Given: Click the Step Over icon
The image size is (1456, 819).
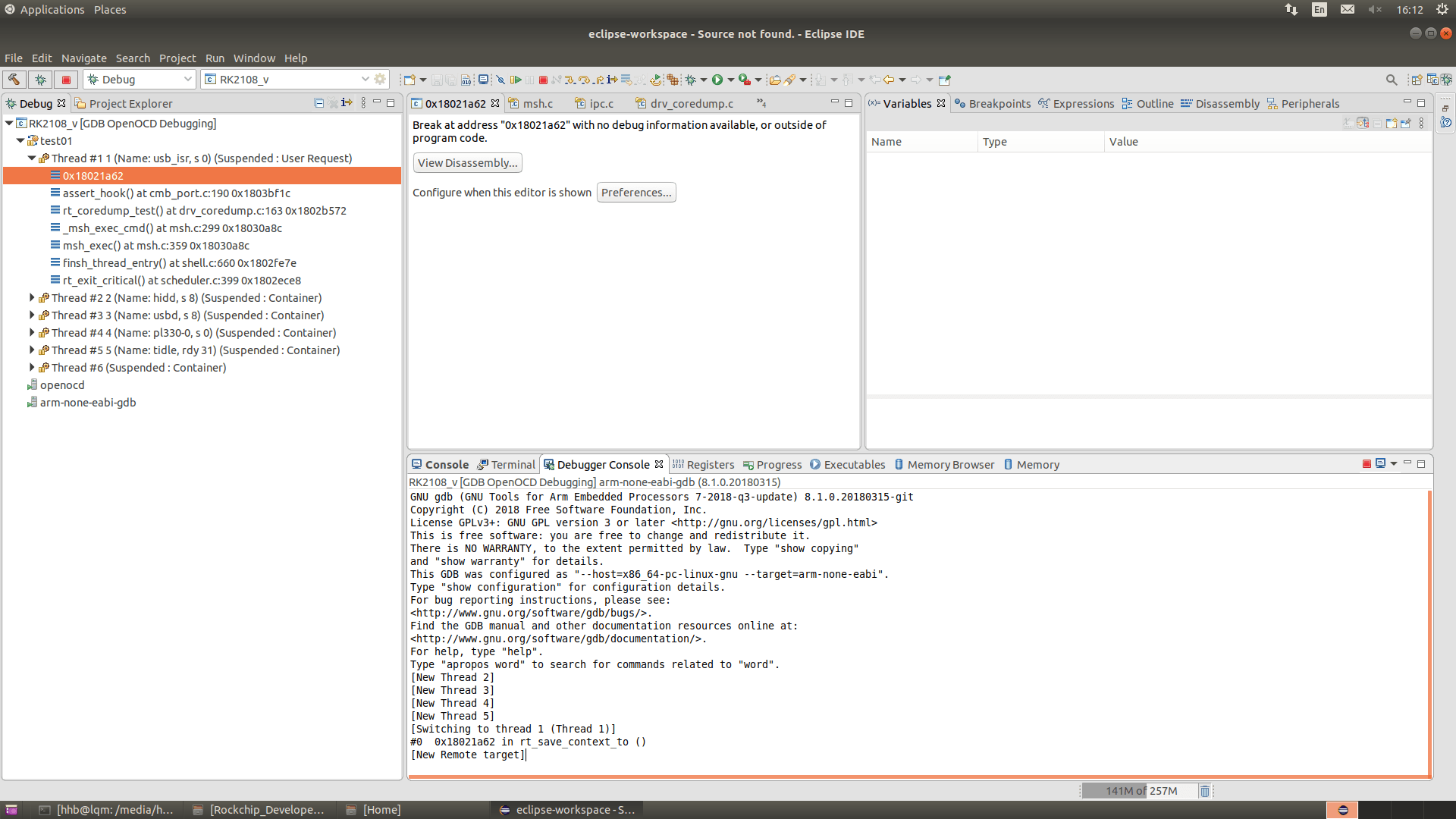Looking at the screenshot, I should [x=584, y=80].
